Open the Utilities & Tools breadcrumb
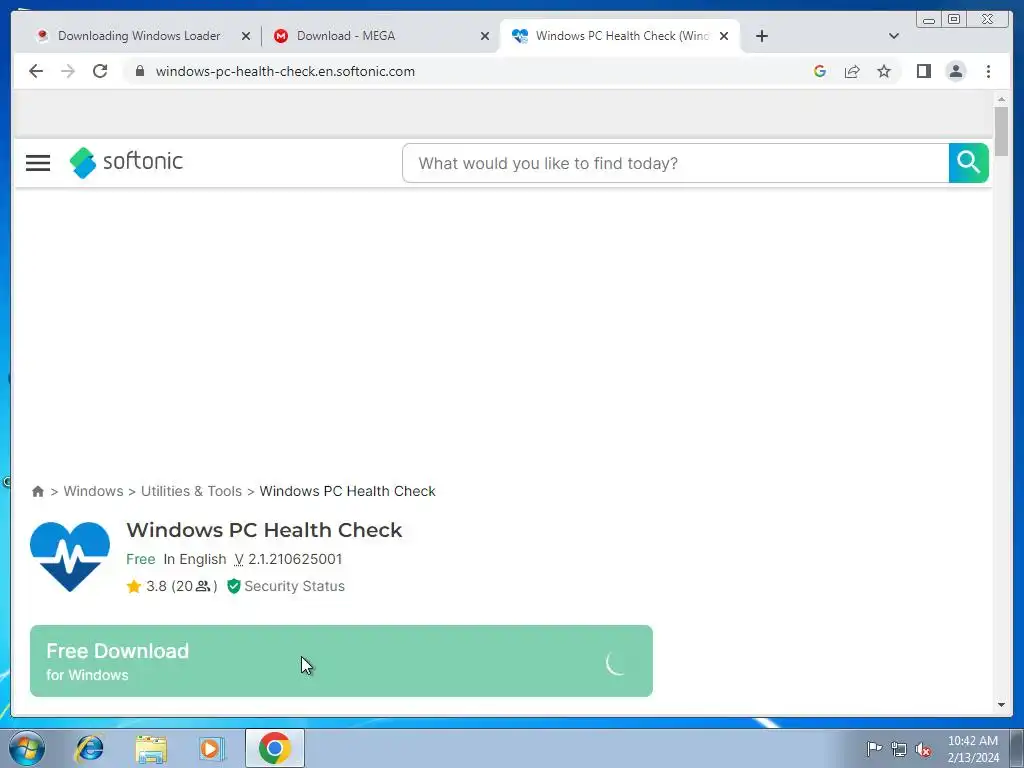 tap(191, 491)
